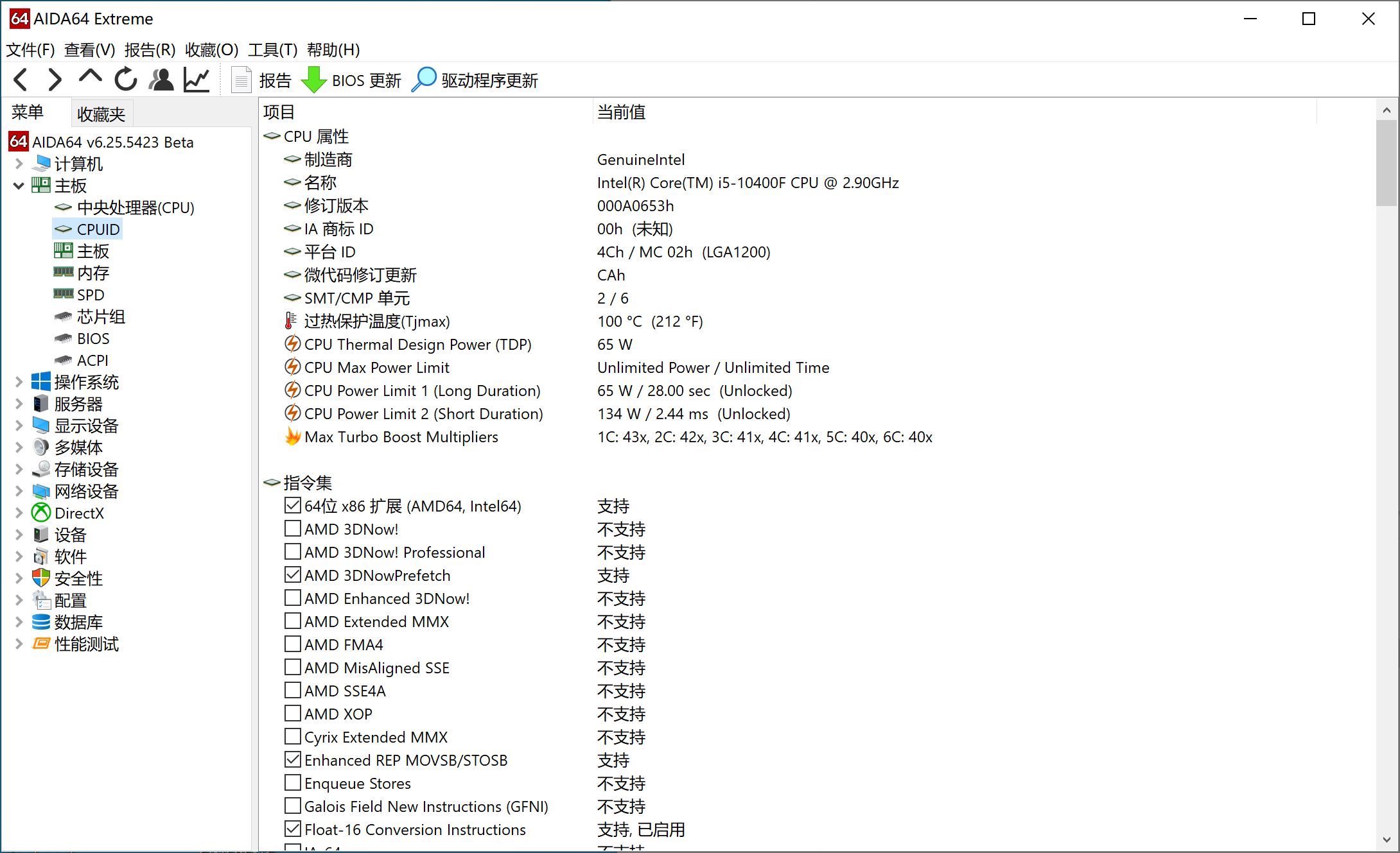Viewport: 1400px width, 853px height.
Task: Select the SPD item in the sidebar
Action: (91, 294)
